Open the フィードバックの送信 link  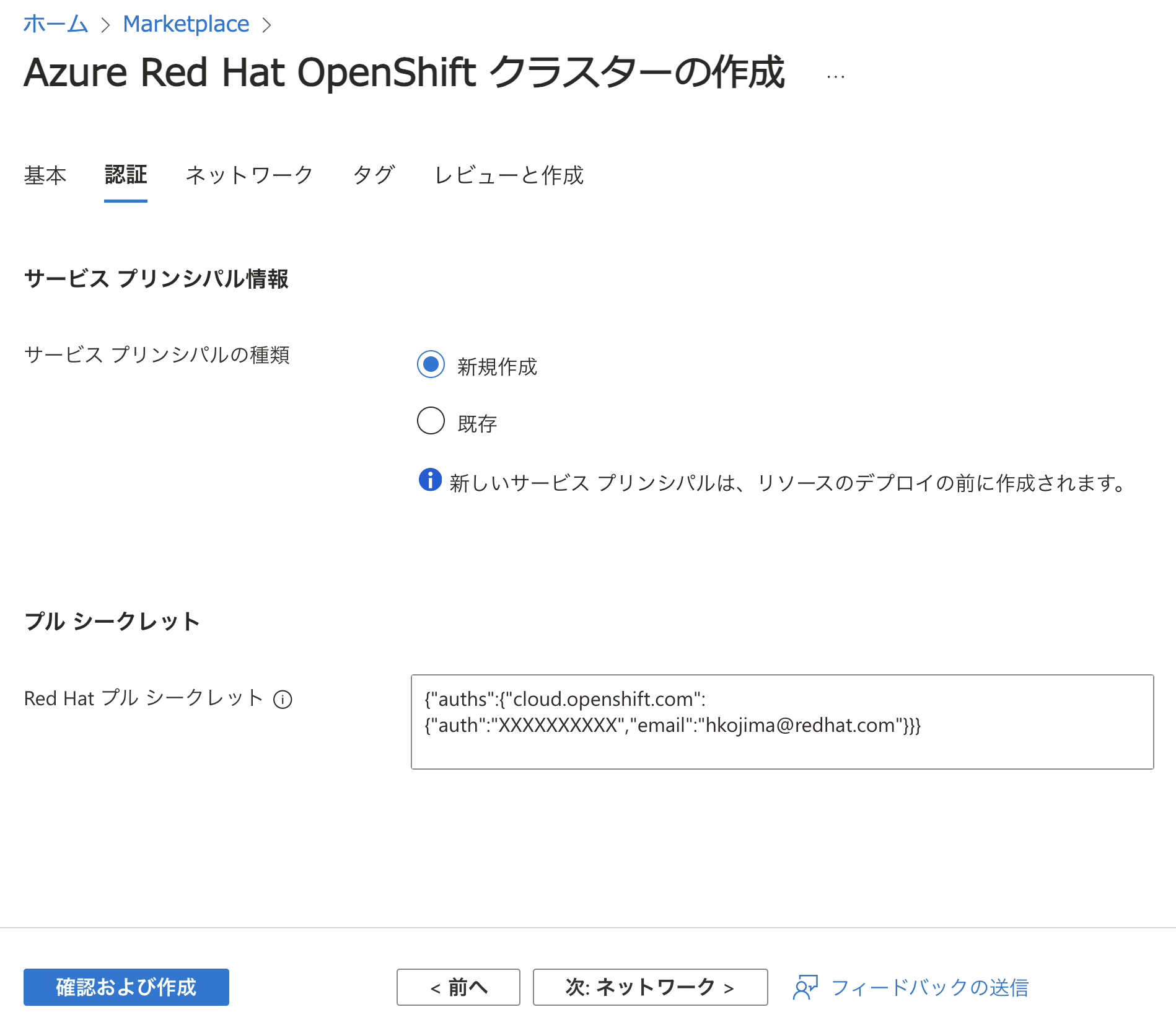click(x=929, y=987)
